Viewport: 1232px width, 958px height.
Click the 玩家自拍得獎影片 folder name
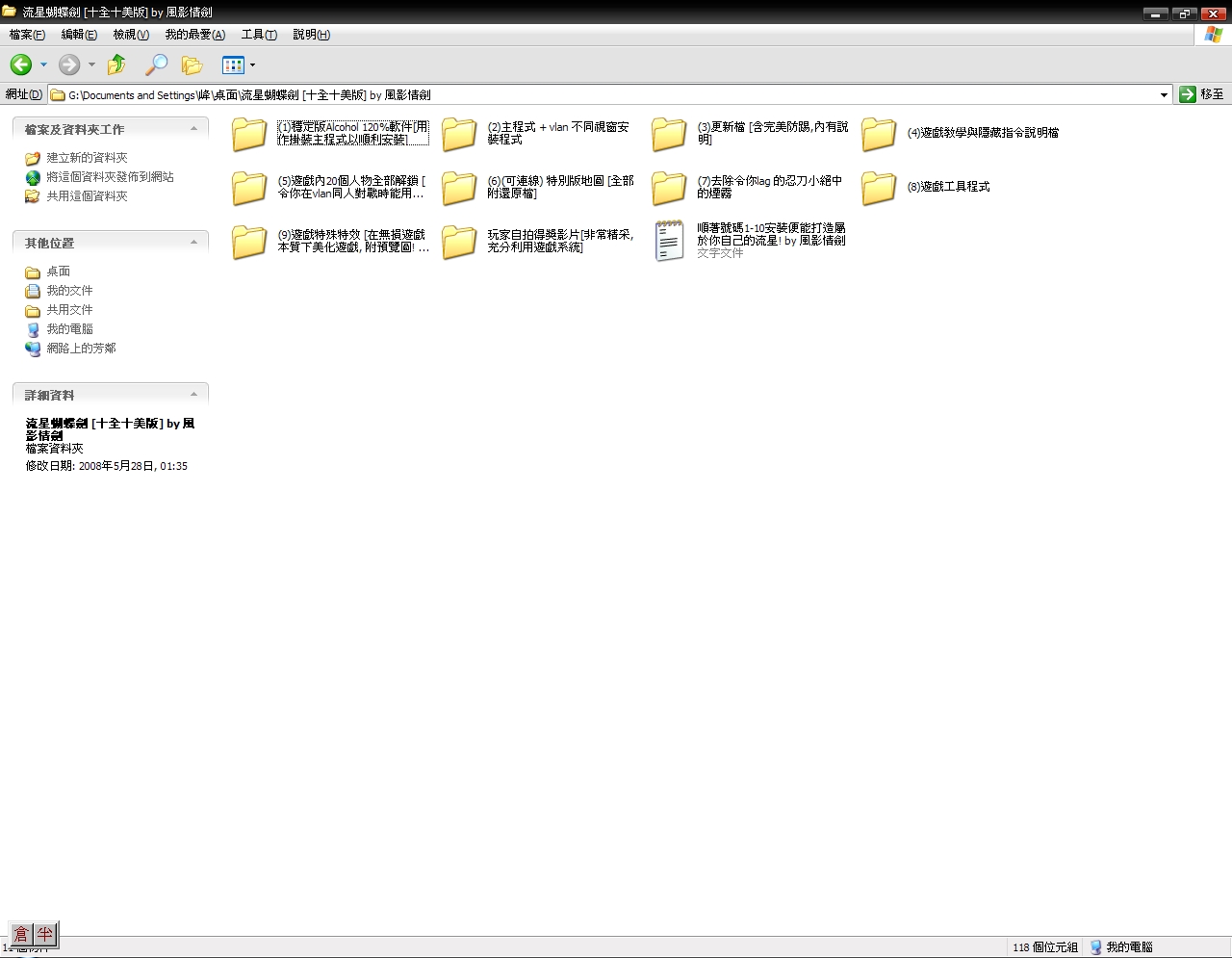pyautogui.click(x=560, y=241)
